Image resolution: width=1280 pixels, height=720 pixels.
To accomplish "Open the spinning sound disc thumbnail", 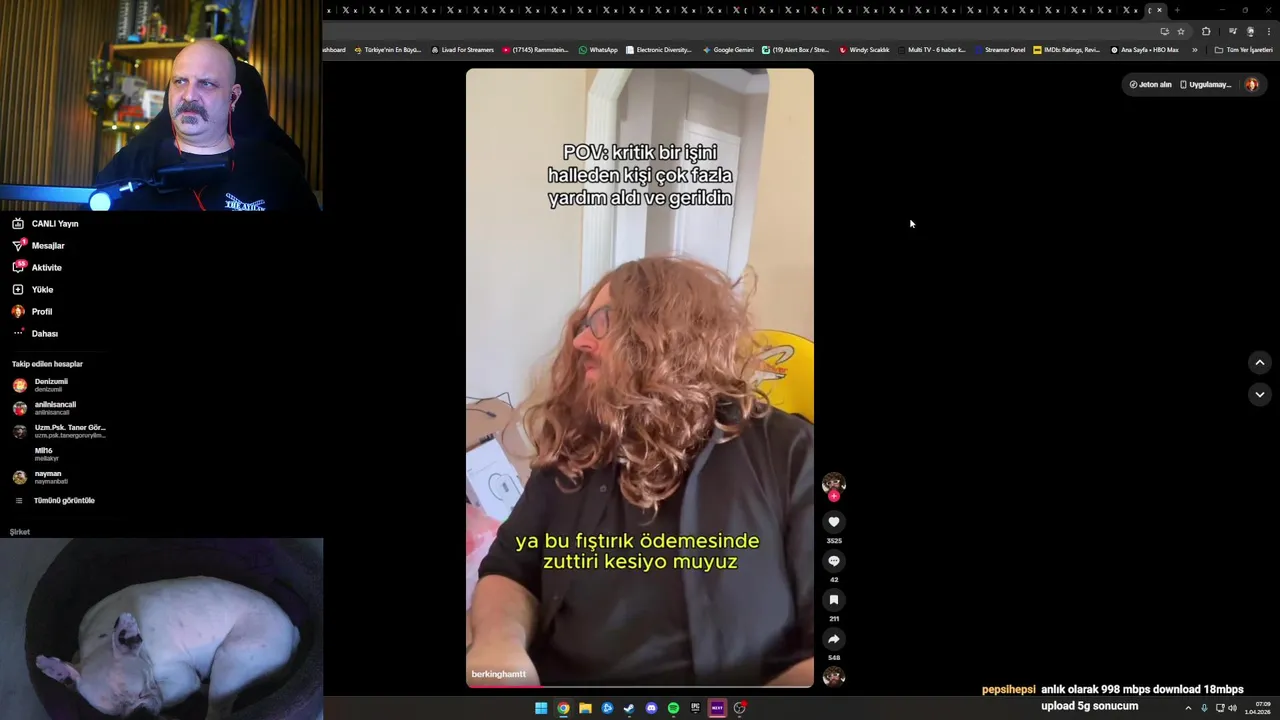I will [x=834, y=677].
